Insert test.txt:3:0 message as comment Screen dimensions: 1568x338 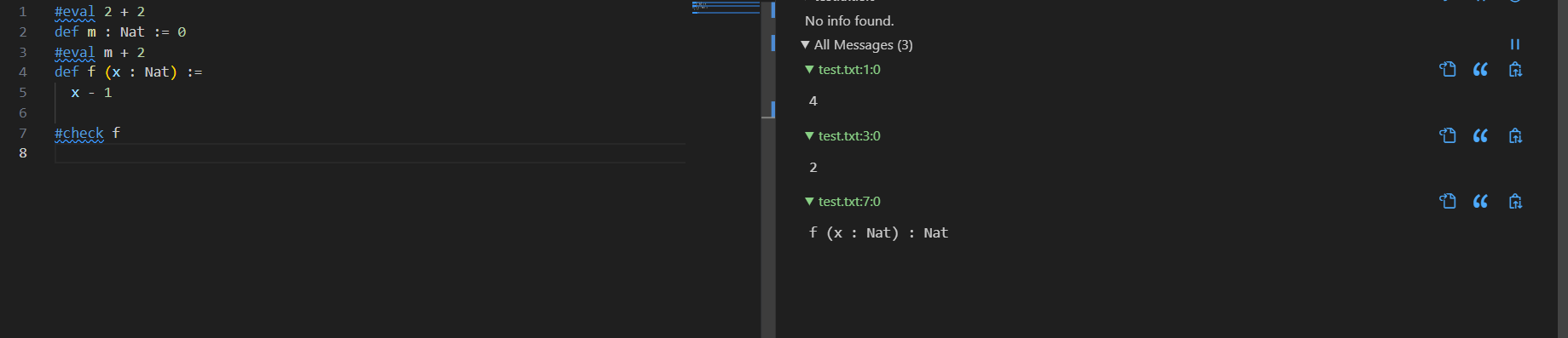[1481, 135]
